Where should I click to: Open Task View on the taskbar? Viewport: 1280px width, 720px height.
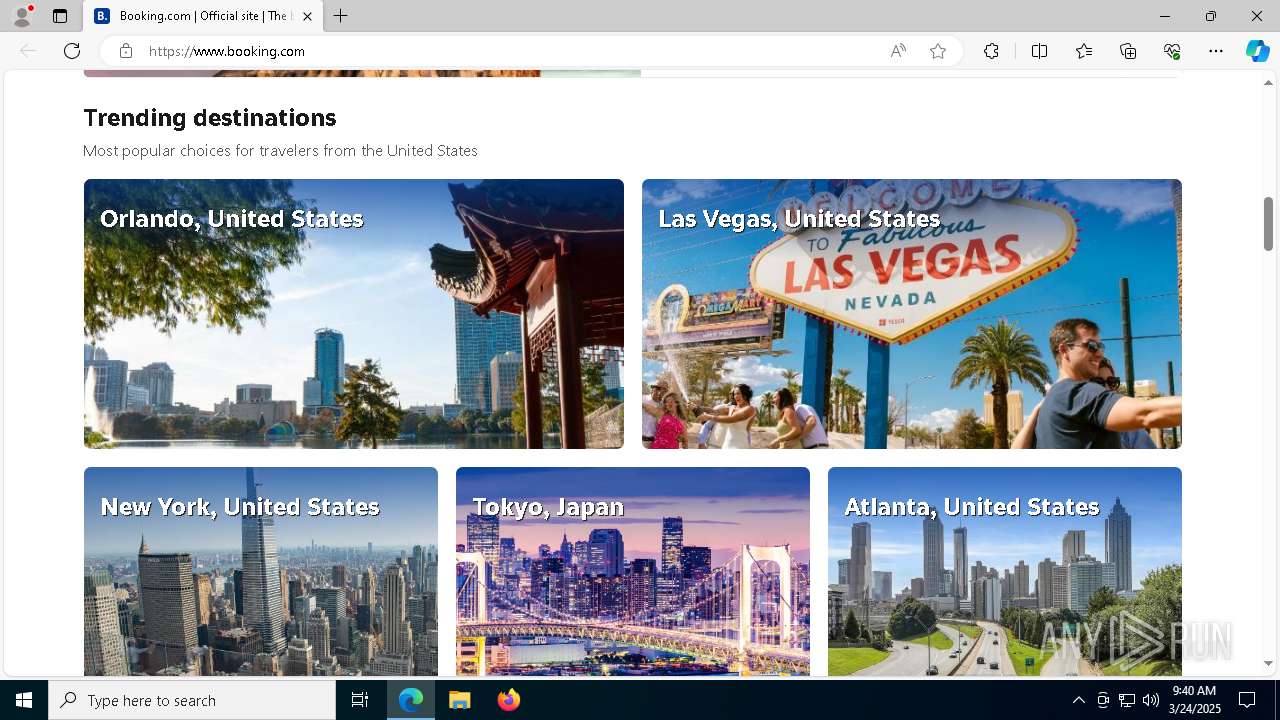(360, 700)
